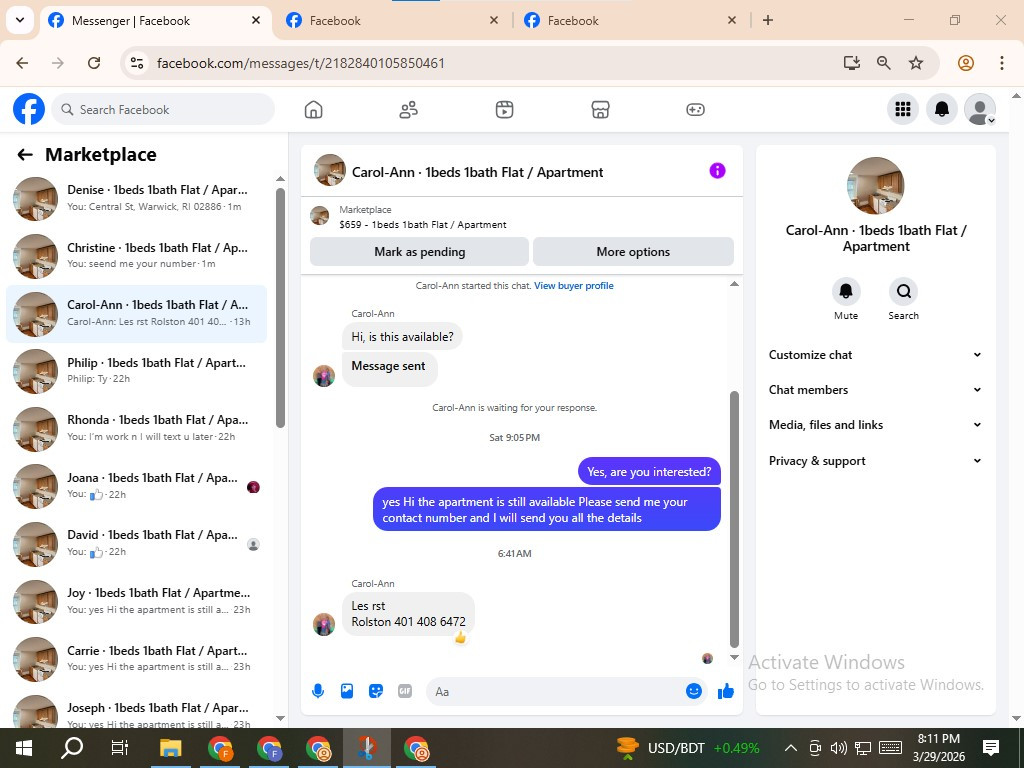Image resolution: width=1024 pixels, height=768 pixels.
Task: Click the Search magnifier in chat details
Action: point(904,291)
